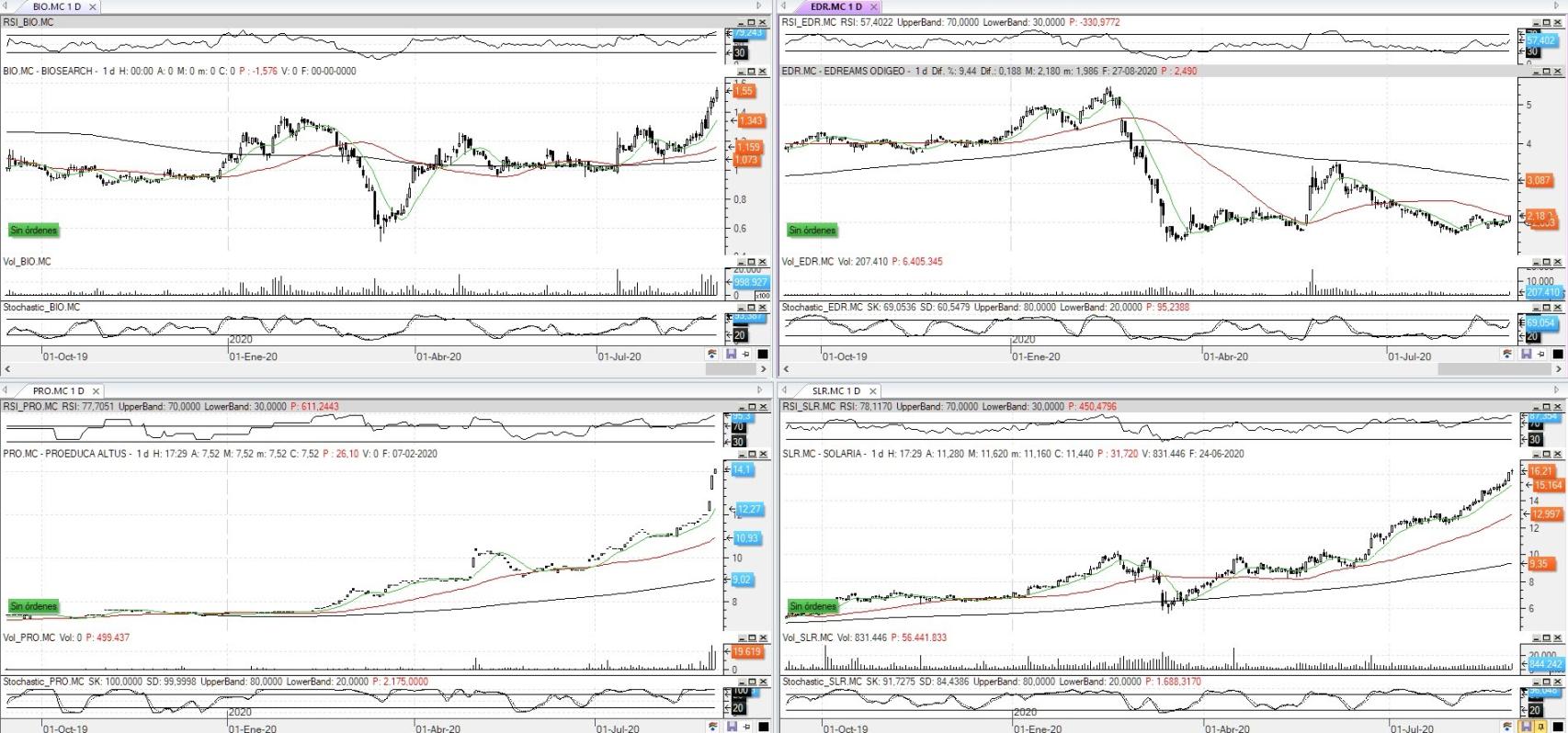The image size is (1568, 733).
Task: Close the PRO.MC 1 D tab
Action: (x=96, y=391)
